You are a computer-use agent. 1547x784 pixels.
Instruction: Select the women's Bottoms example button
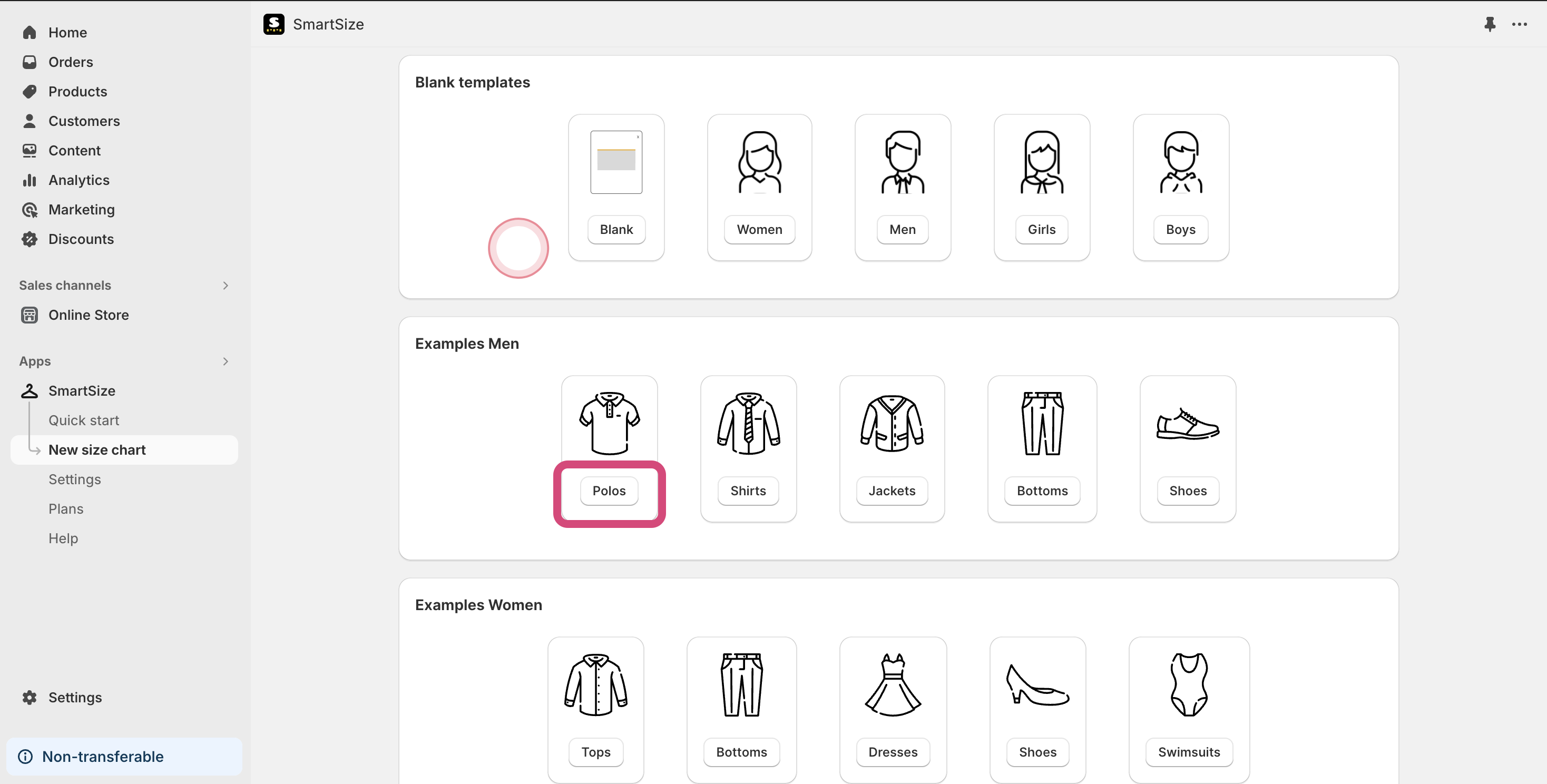point(741,751)
